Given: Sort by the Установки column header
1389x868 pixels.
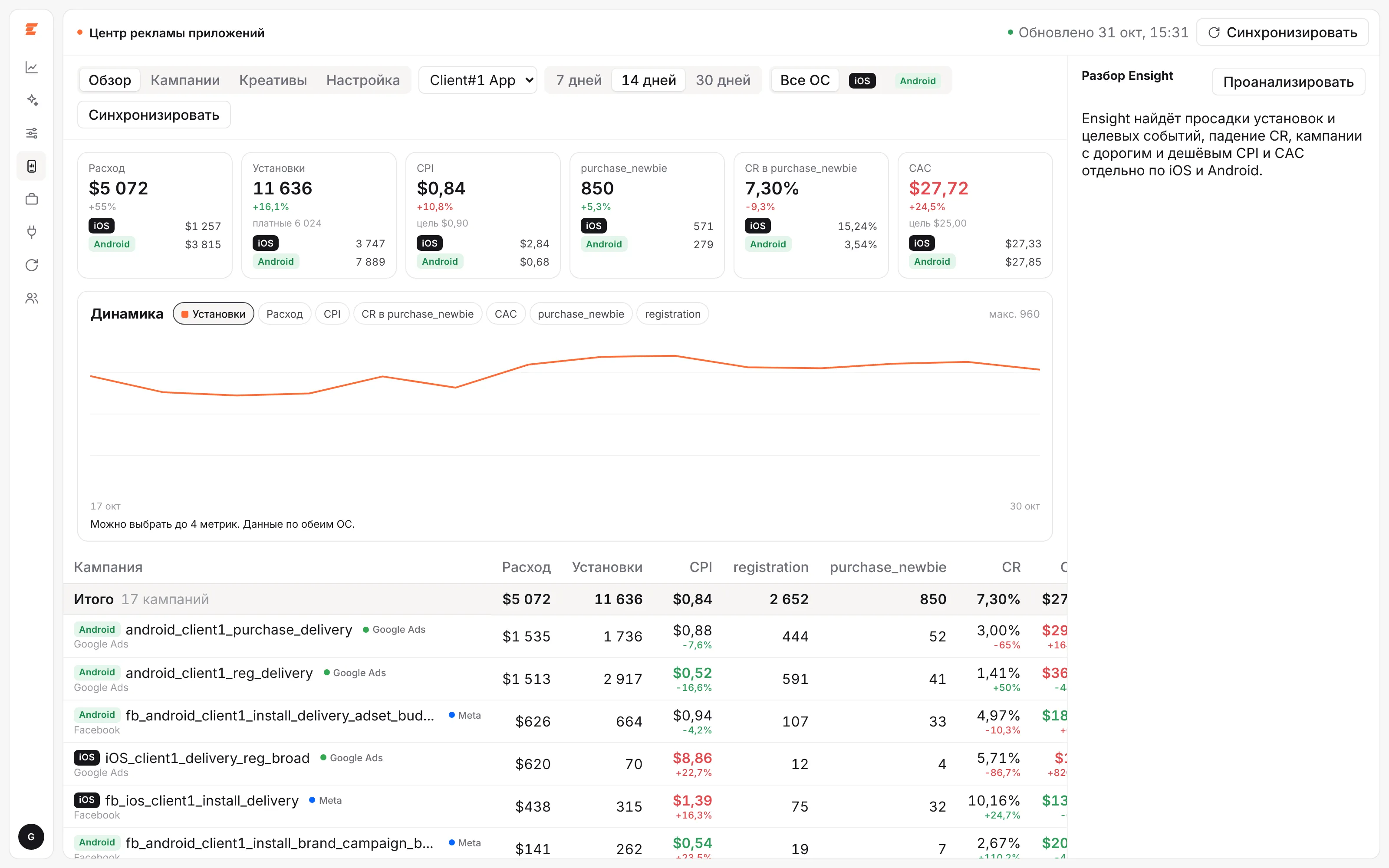Looking at the screenshot, I should [607, 567].
